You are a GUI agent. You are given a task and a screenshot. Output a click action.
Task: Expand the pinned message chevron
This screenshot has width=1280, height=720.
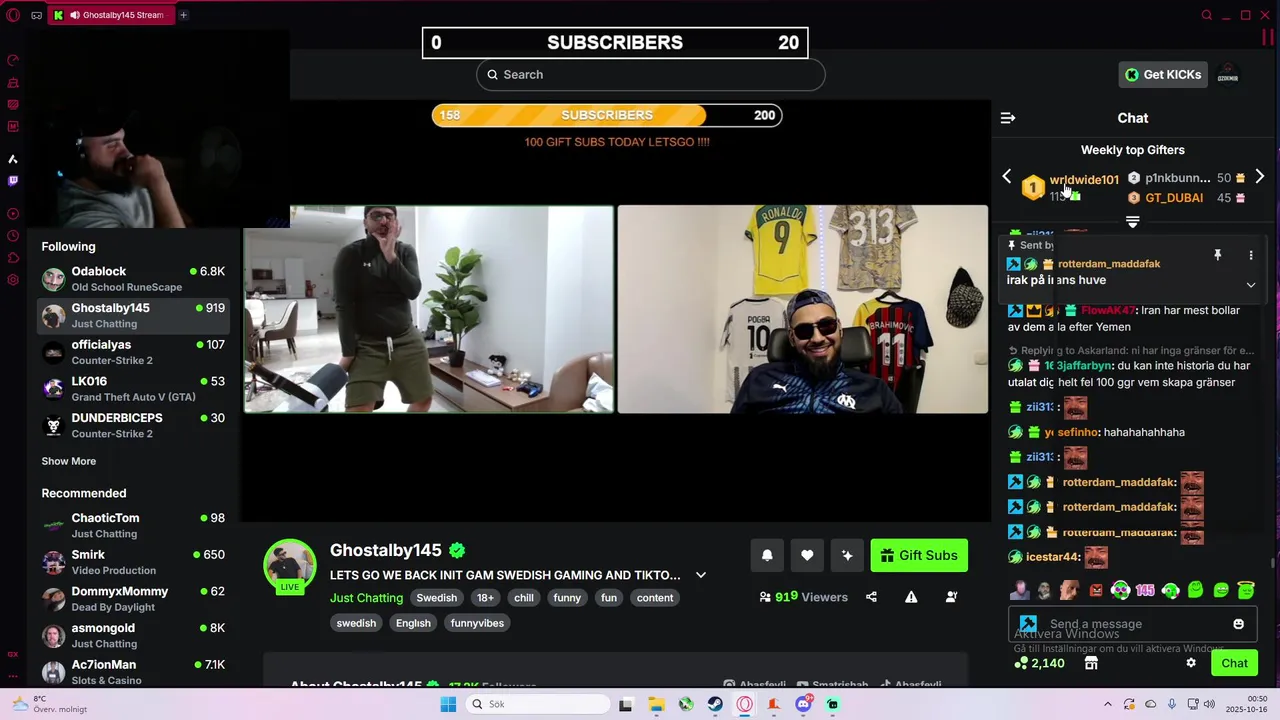pos(1250,285)
